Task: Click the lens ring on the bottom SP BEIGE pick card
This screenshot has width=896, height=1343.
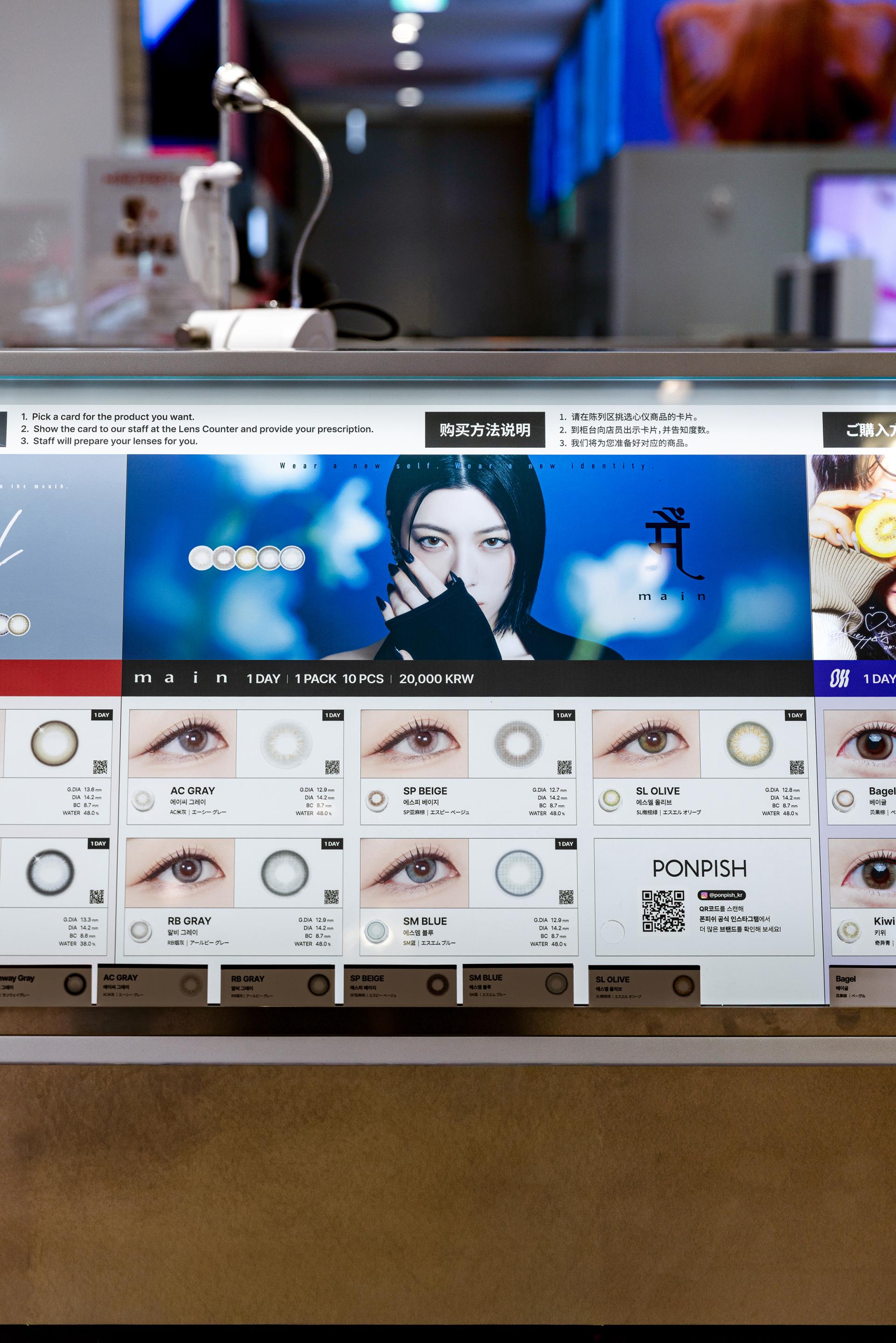Action: click(x=437, y=984)
